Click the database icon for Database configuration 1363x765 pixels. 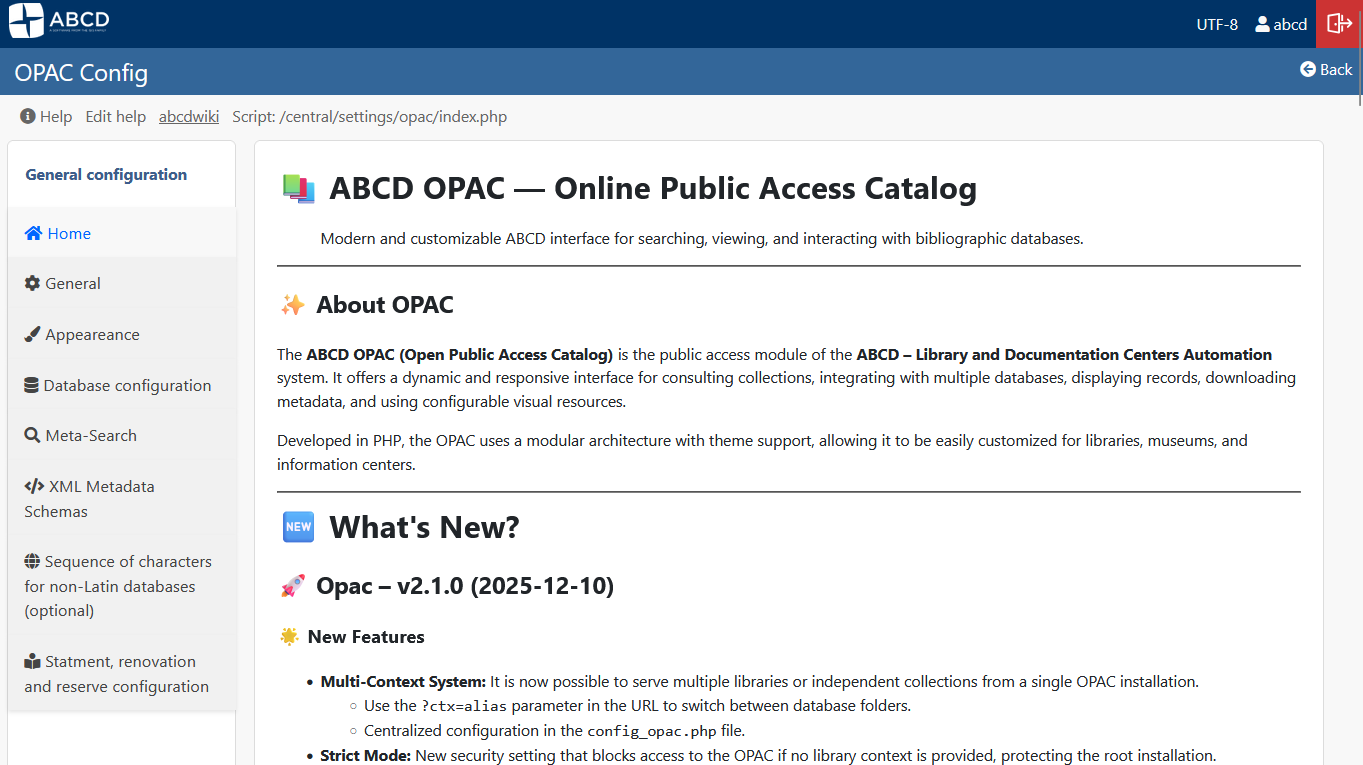tap(31, 384)
